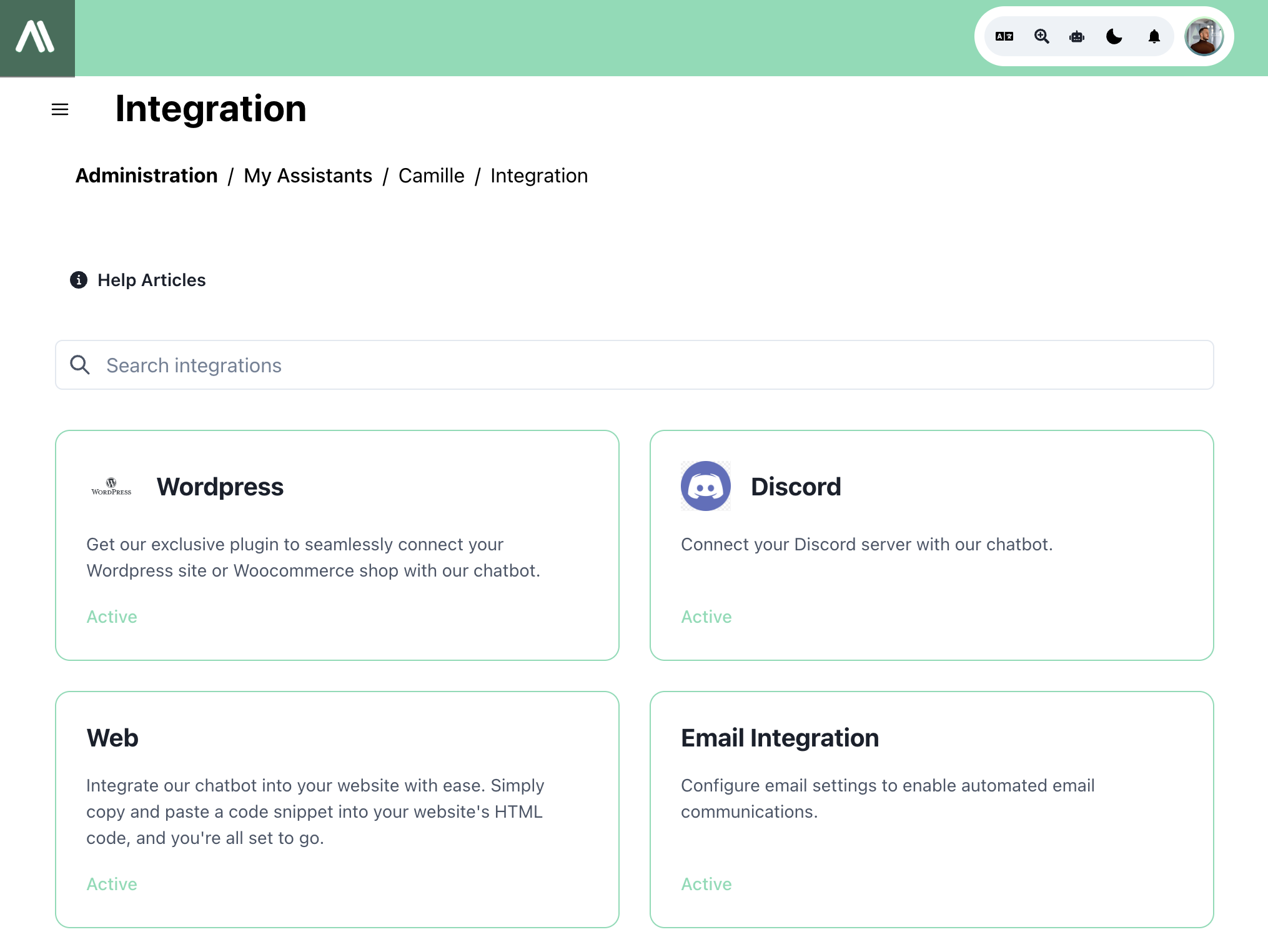Select the search/zoom icon in header
This screenshot has height=952, width=1268.
[1042, 37]
